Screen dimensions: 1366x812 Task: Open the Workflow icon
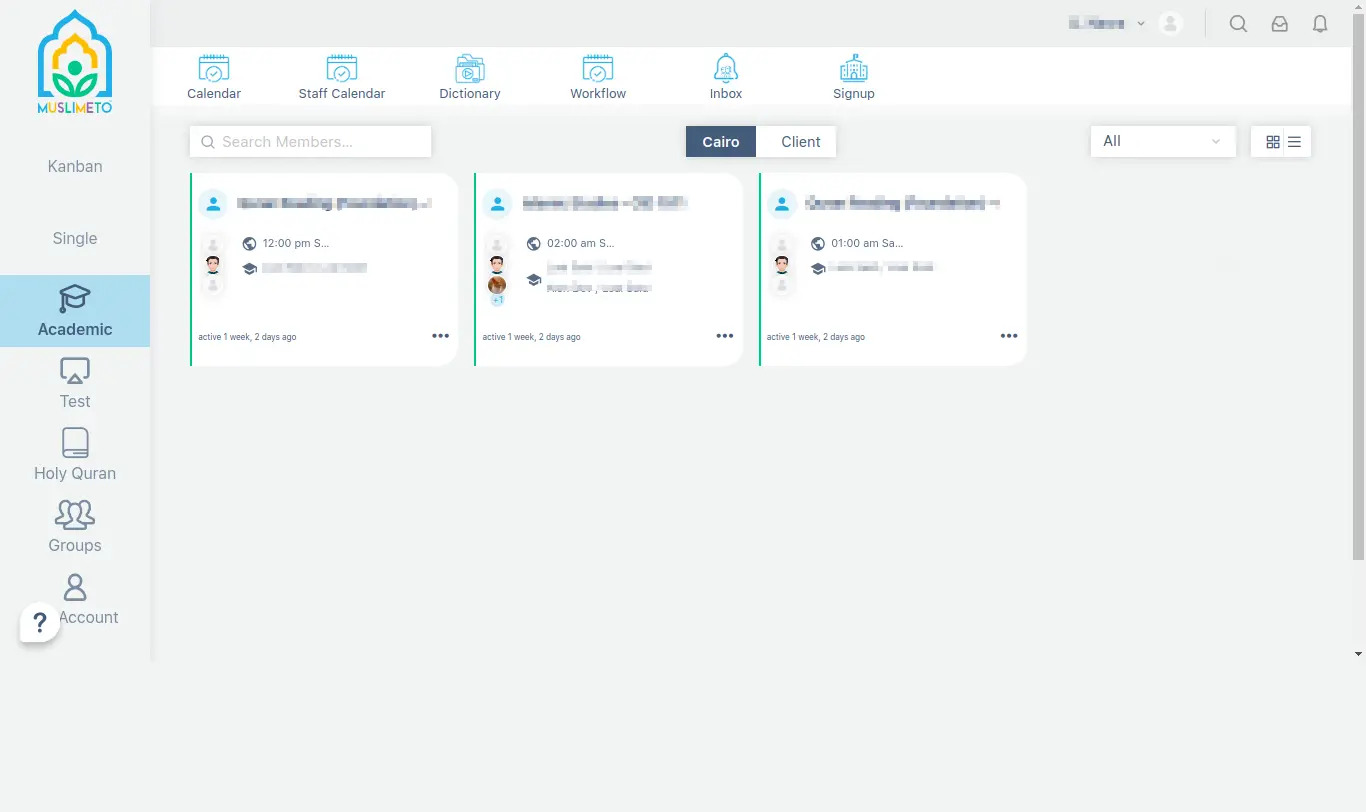click(x=598, y=69)
